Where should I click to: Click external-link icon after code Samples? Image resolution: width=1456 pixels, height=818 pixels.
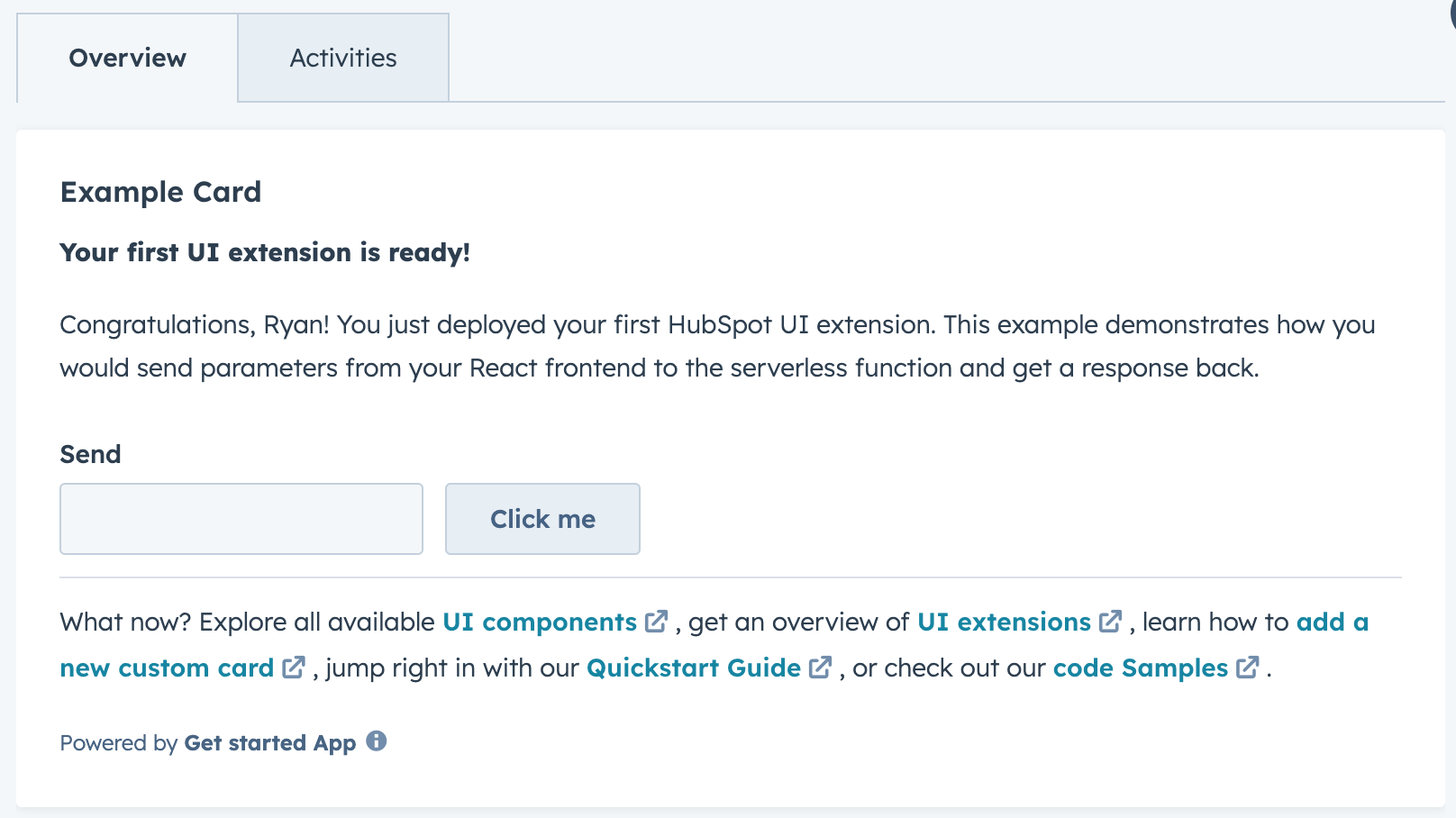pyautogui.click(x=1248, y=668)
